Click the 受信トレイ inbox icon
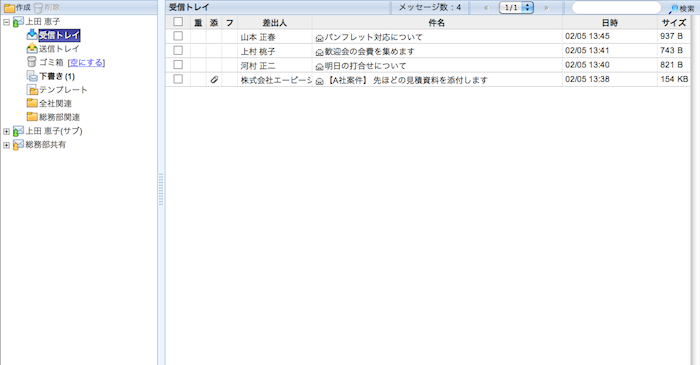 coord(32,34)
